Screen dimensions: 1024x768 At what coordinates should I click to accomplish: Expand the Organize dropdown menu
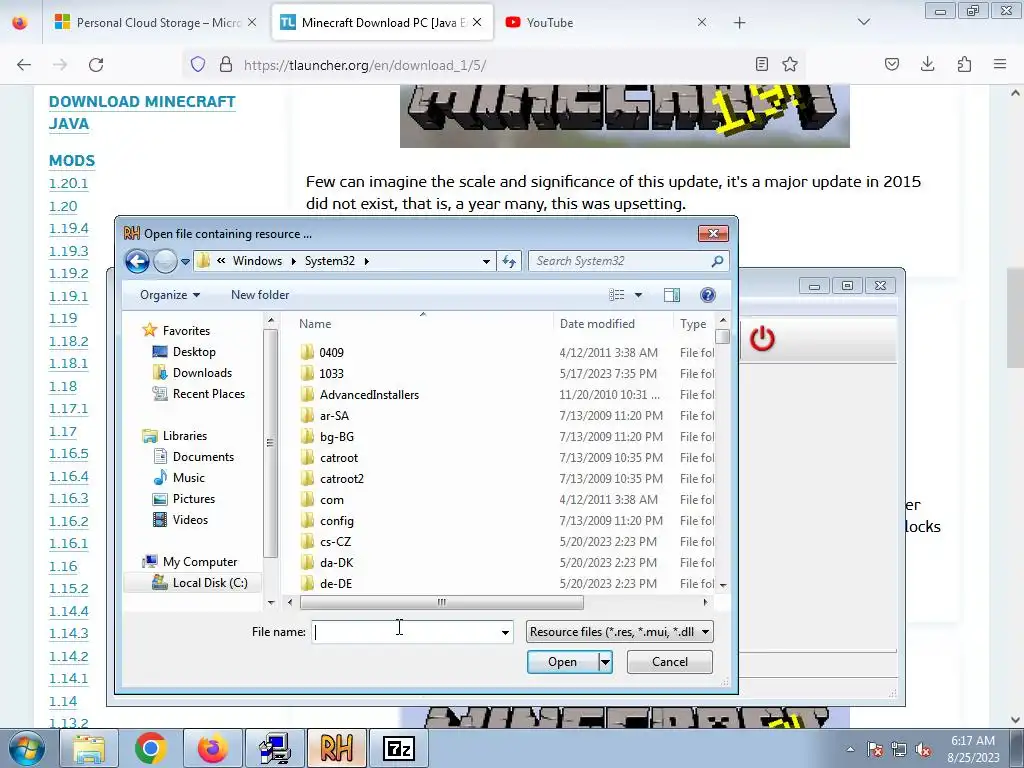[x=170, y=295]
